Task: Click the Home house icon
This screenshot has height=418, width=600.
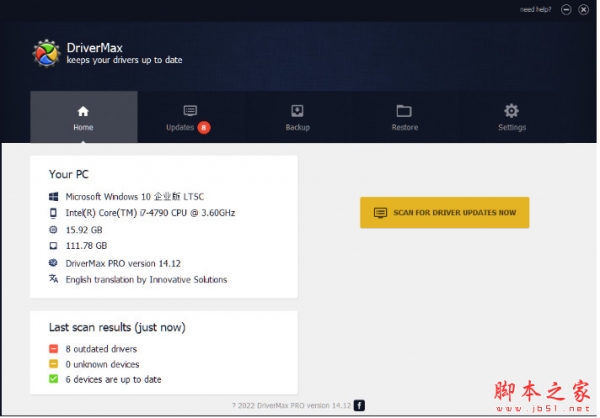Action: 83,111
